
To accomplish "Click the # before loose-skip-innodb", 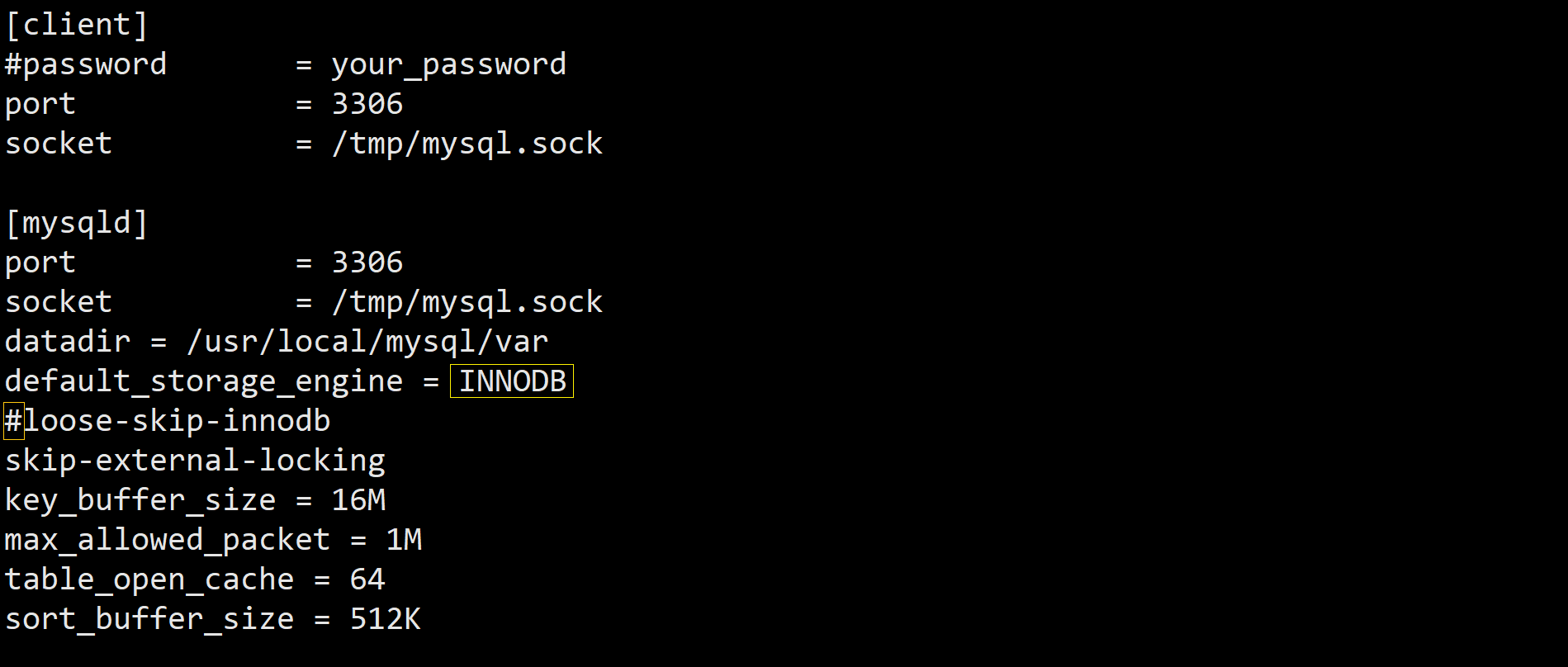I will pos(14,421).
